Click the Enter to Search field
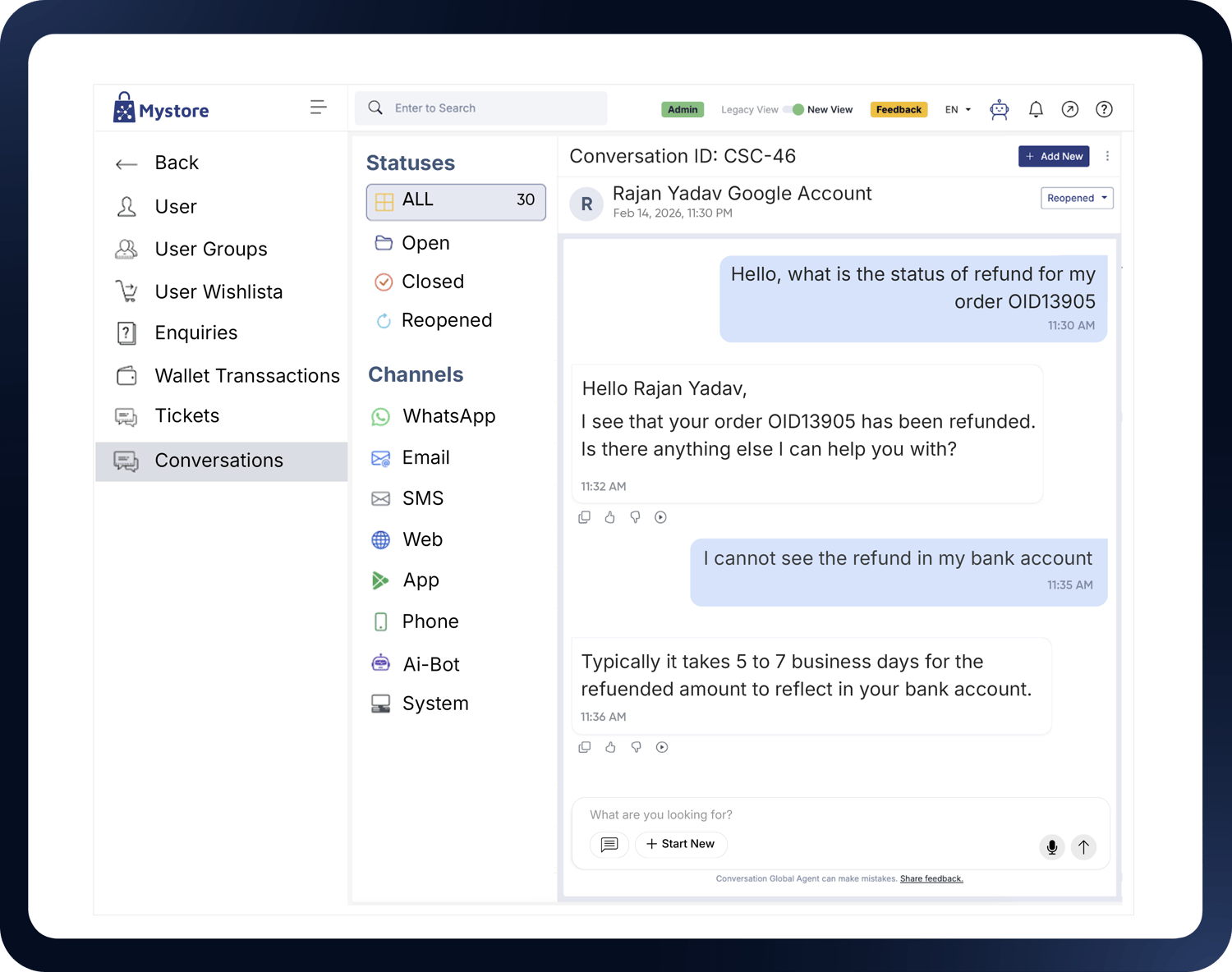 (481, 108)
